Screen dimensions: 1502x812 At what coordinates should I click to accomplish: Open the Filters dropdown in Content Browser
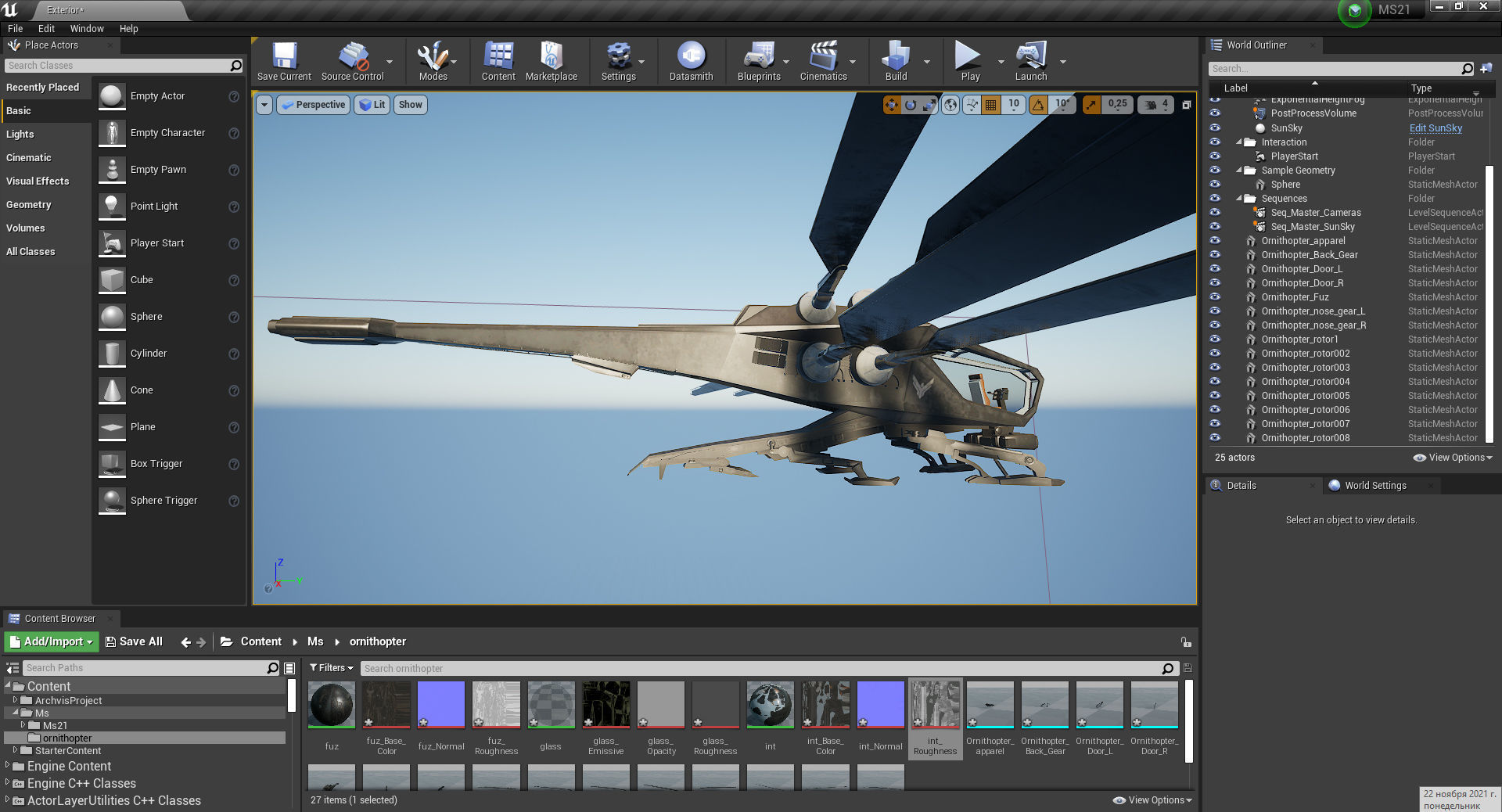point(332,668)
